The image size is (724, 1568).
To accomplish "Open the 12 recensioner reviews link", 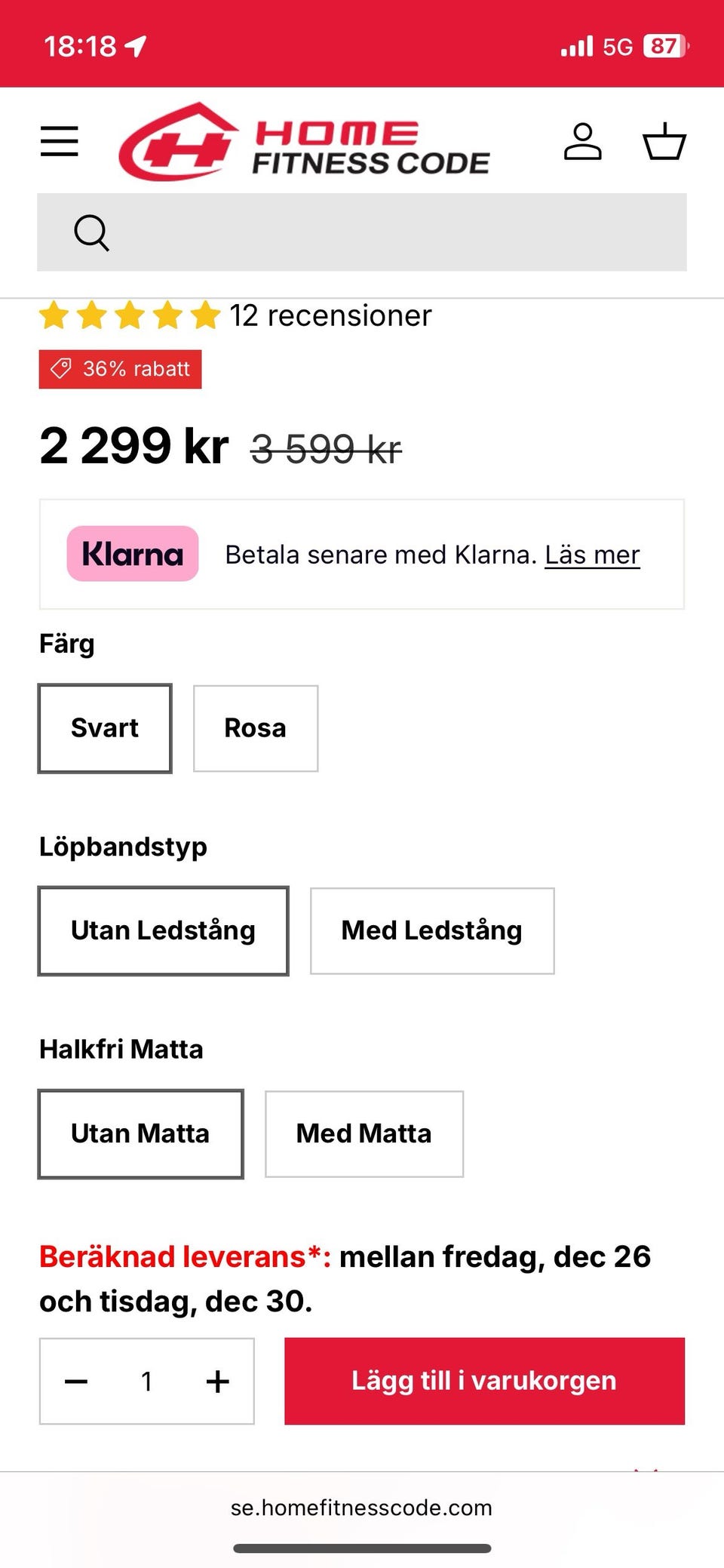I will [330, 315].
